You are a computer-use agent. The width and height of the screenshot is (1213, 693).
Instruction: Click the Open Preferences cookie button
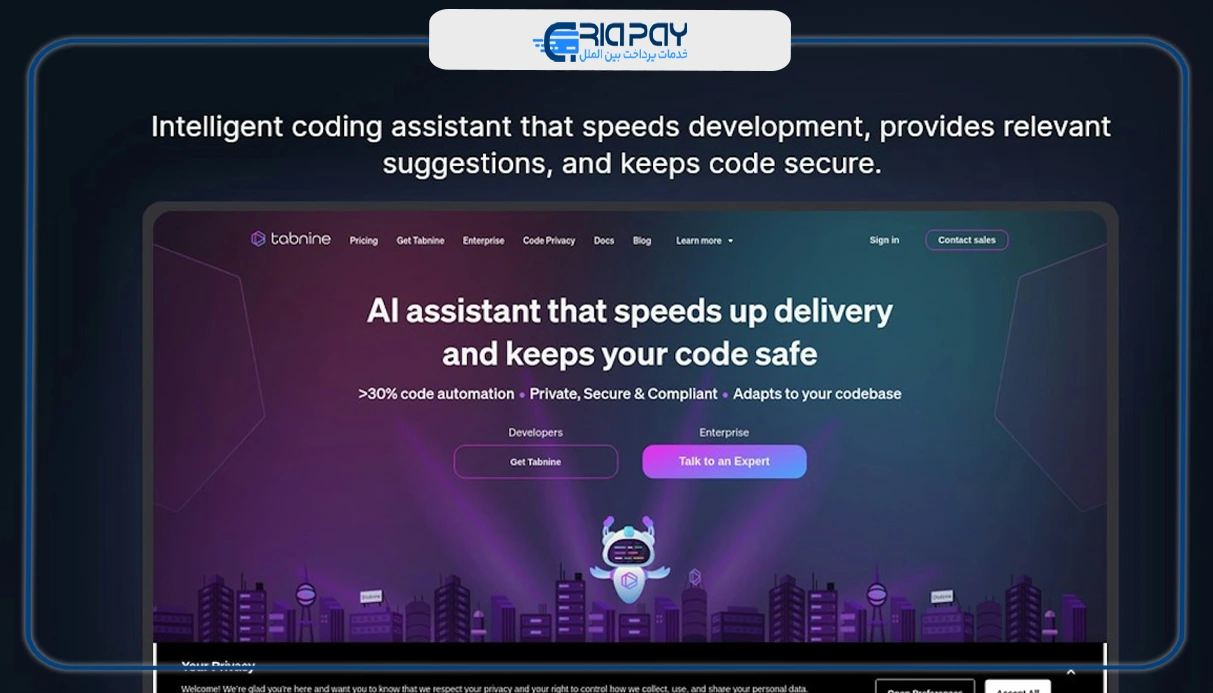(925, 688)
